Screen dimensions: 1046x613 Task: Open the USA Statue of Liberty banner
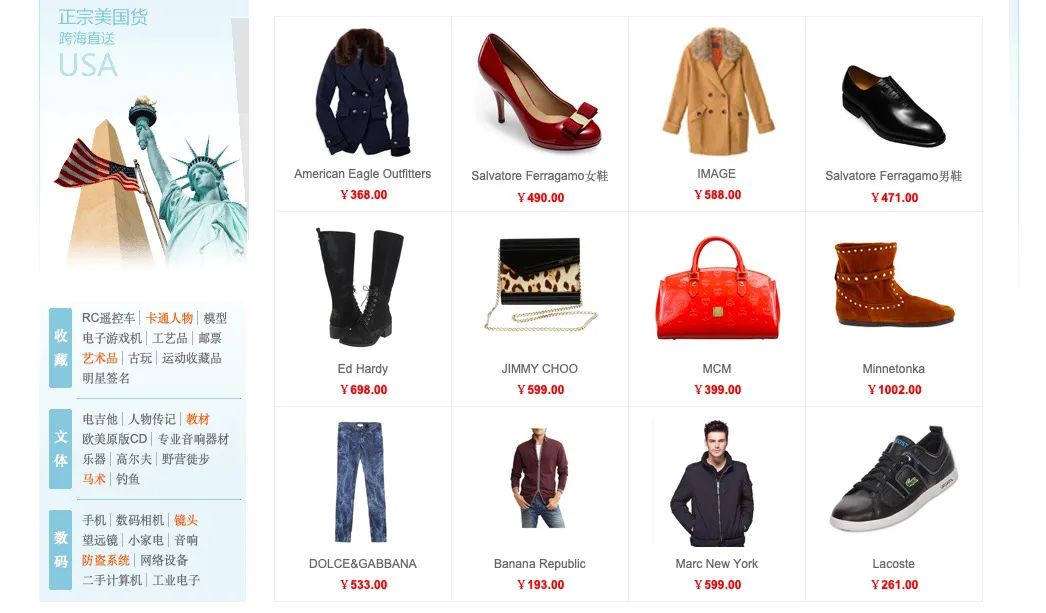click(x=144, y=135)
